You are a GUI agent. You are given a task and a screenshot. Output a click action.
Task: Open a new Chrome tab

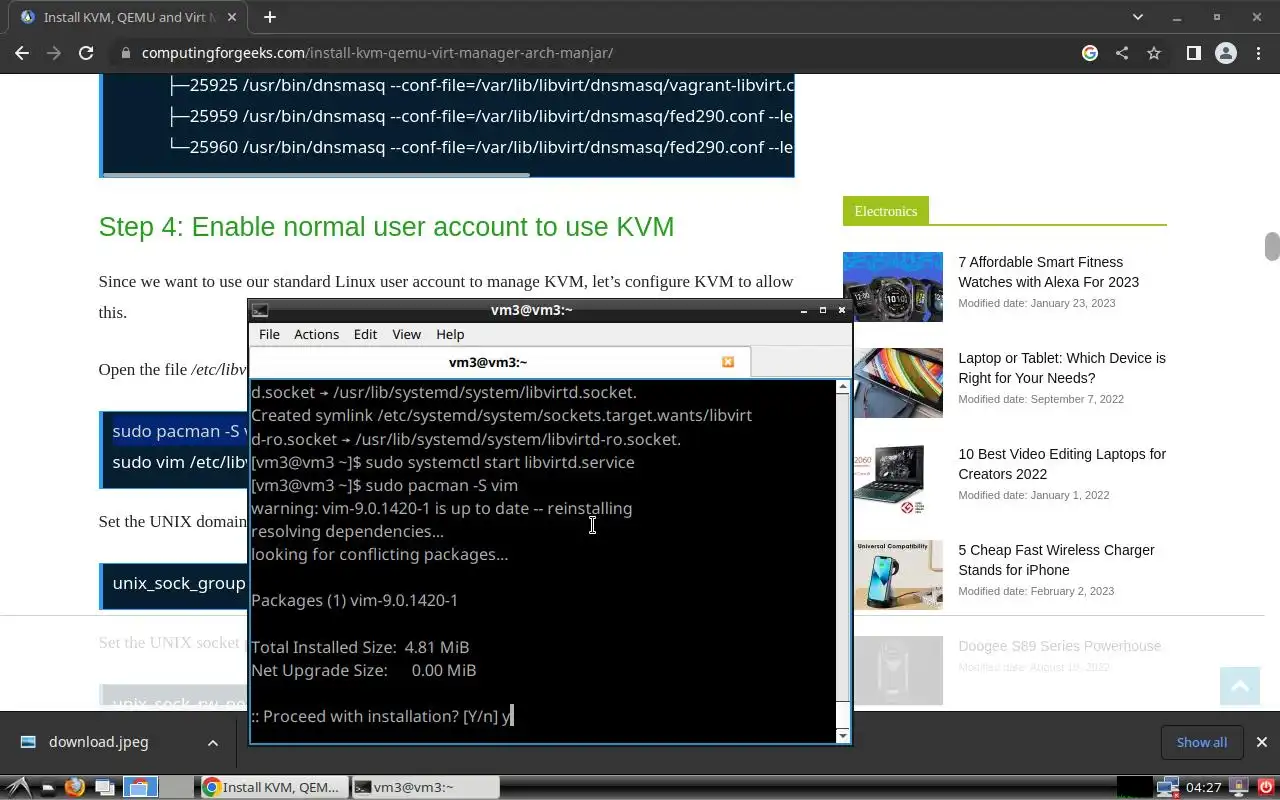click(269, 17)
